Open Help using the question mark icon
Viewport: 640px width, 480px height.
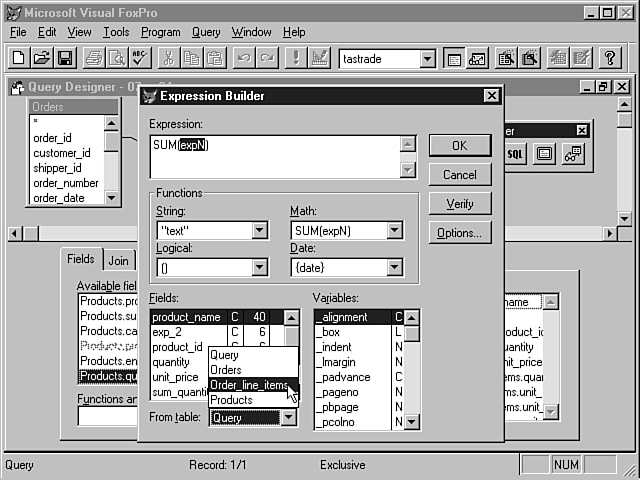pos(609,58)
